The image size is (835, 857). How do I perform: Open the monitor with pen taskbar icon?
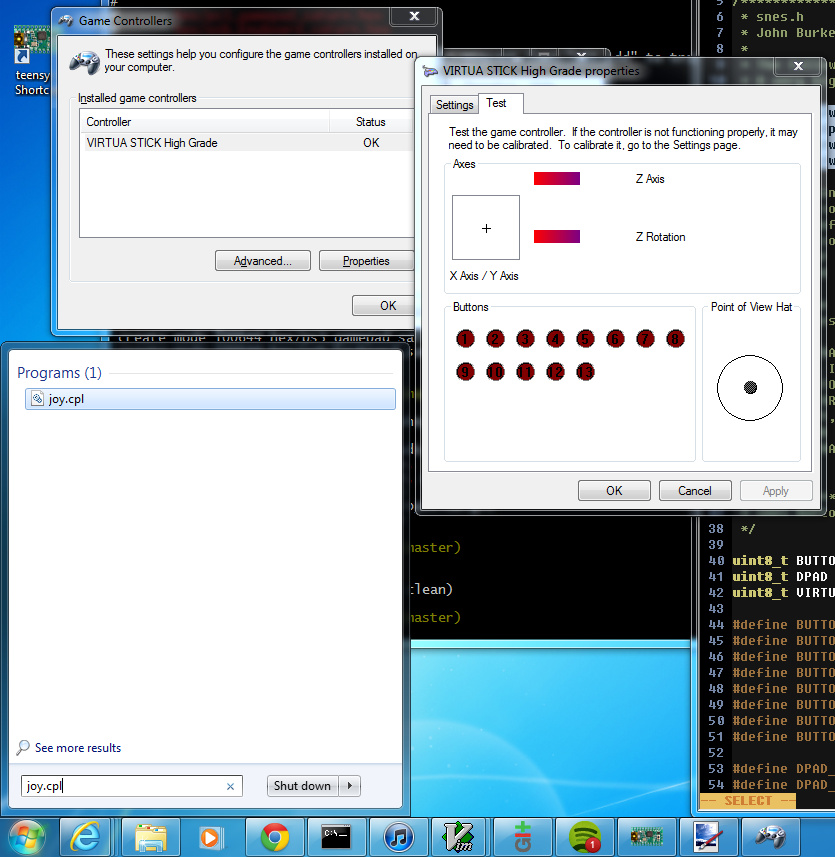[708, 837]
